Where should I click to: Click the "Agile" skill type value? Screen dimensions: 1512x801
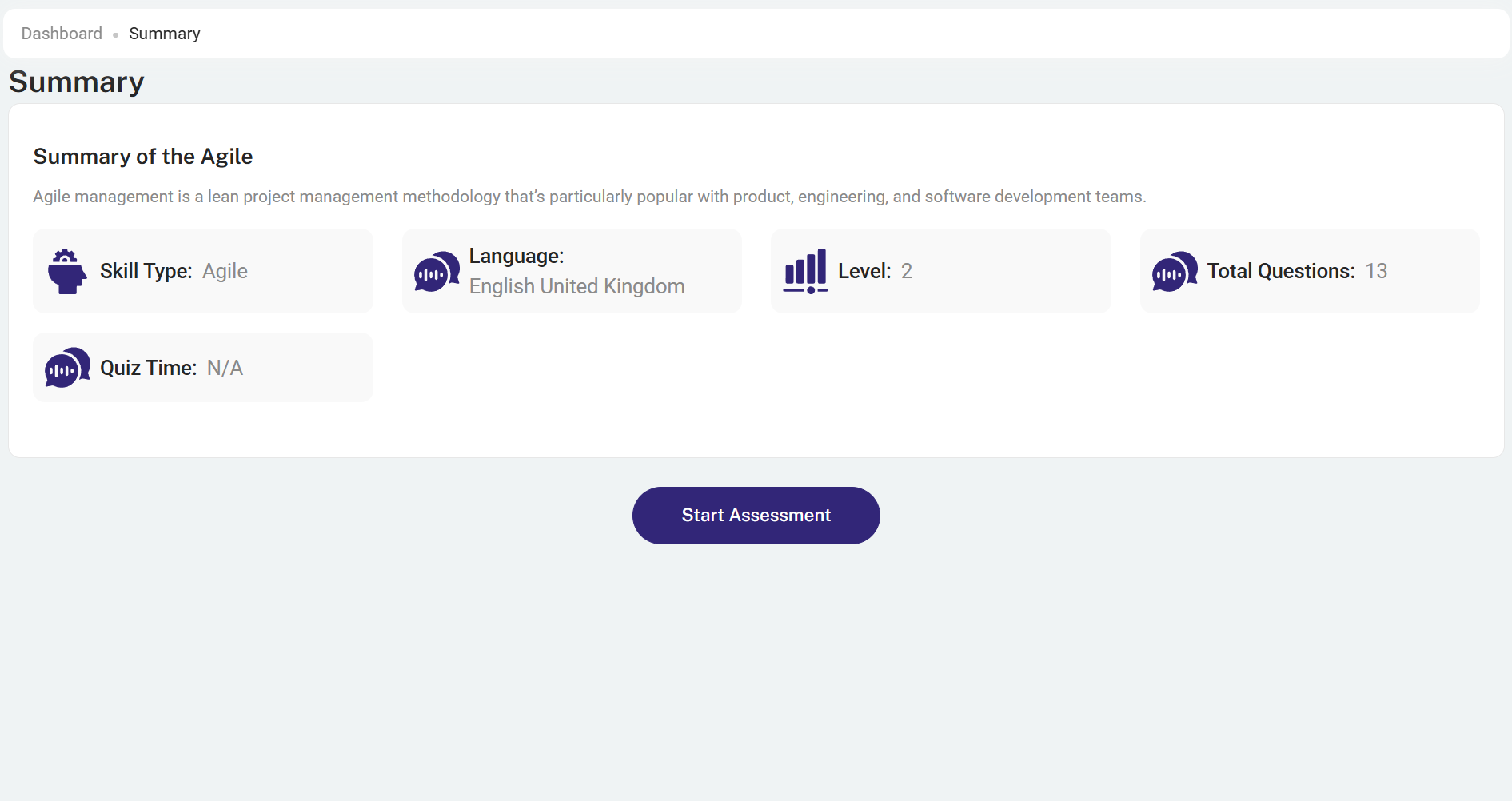[225, 272]
